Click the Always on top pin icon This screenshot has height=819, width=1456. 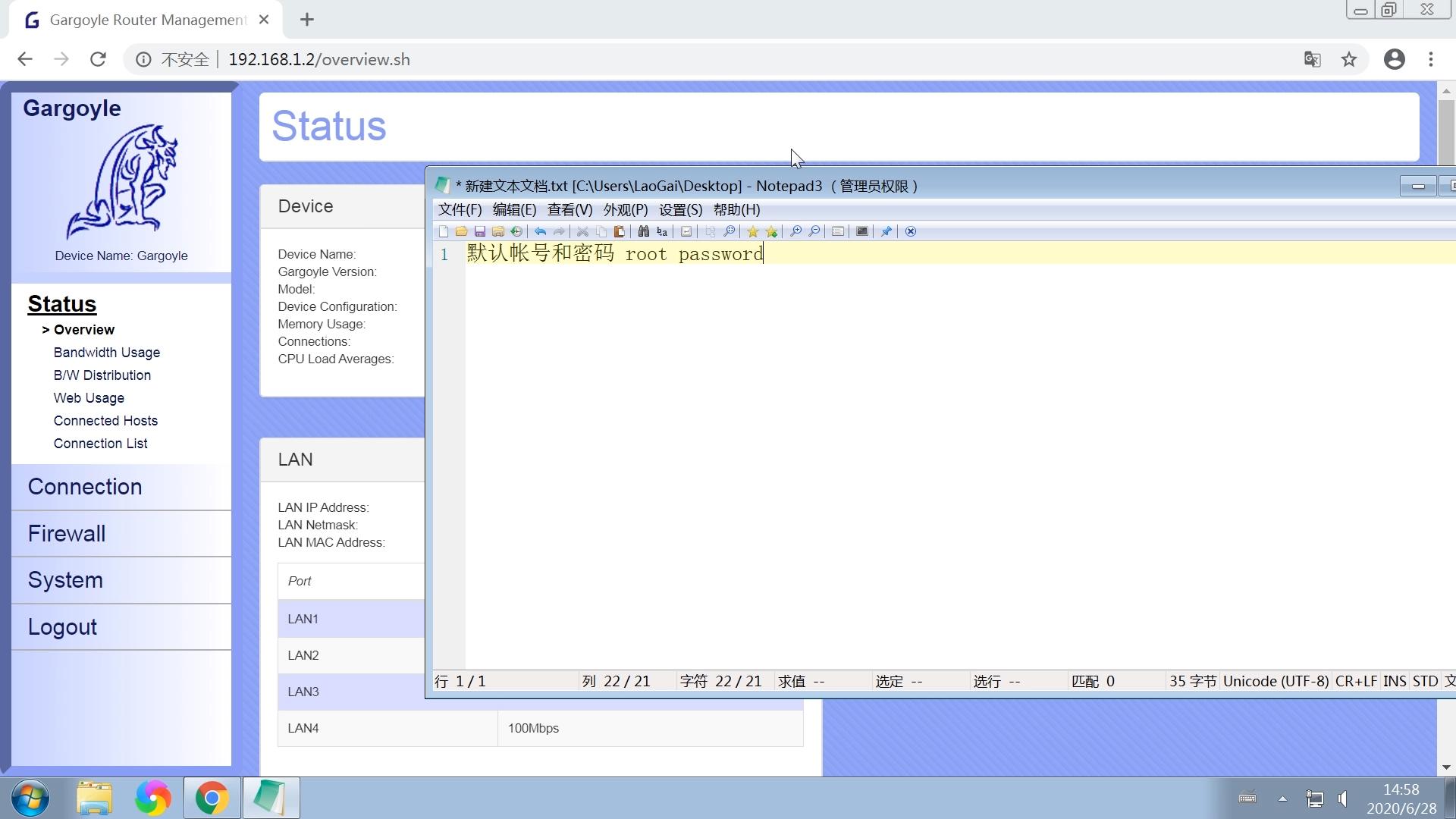tap(886, 231)
